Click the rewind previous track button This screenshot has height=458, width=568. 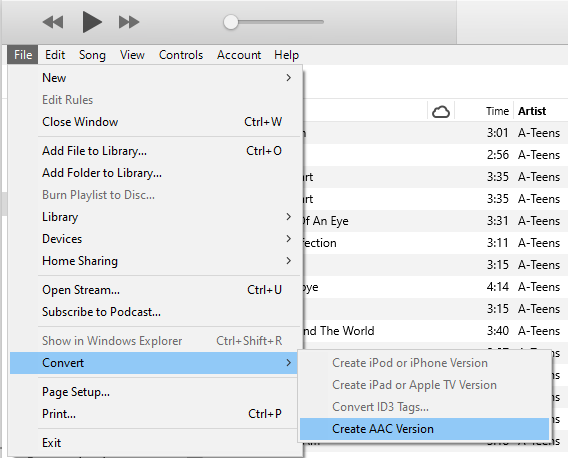pyautogui.click(x=53, y=22)
